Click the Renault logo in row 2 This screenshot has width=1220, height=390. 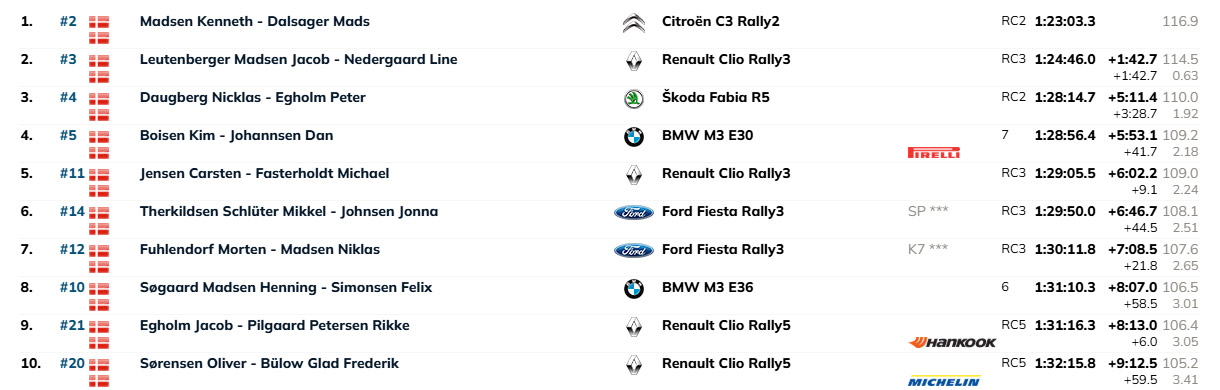[x=633, y=60]
